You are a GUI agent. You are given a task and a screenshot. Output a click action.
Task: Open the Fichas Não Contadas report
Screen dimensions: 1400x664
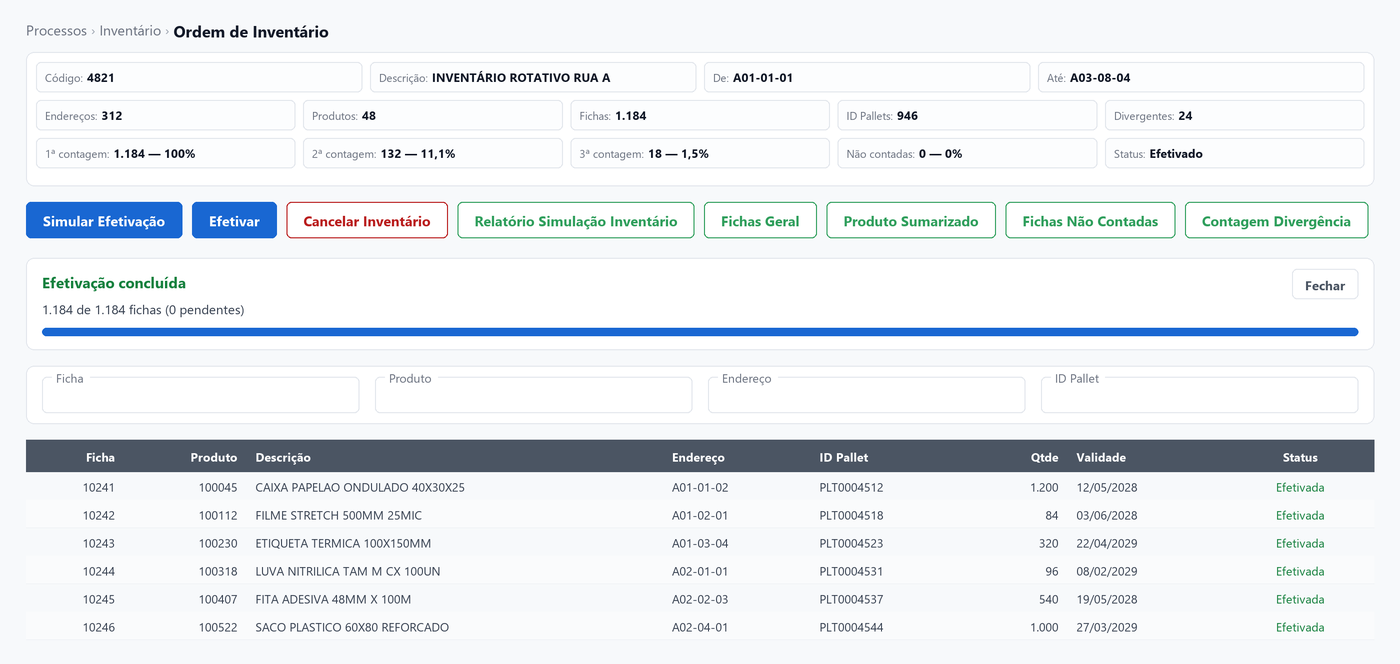1090,221
